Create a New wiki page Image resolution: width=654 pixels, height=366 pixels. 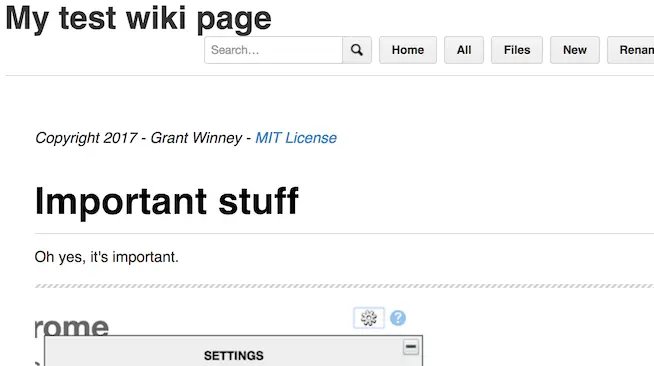575,50
